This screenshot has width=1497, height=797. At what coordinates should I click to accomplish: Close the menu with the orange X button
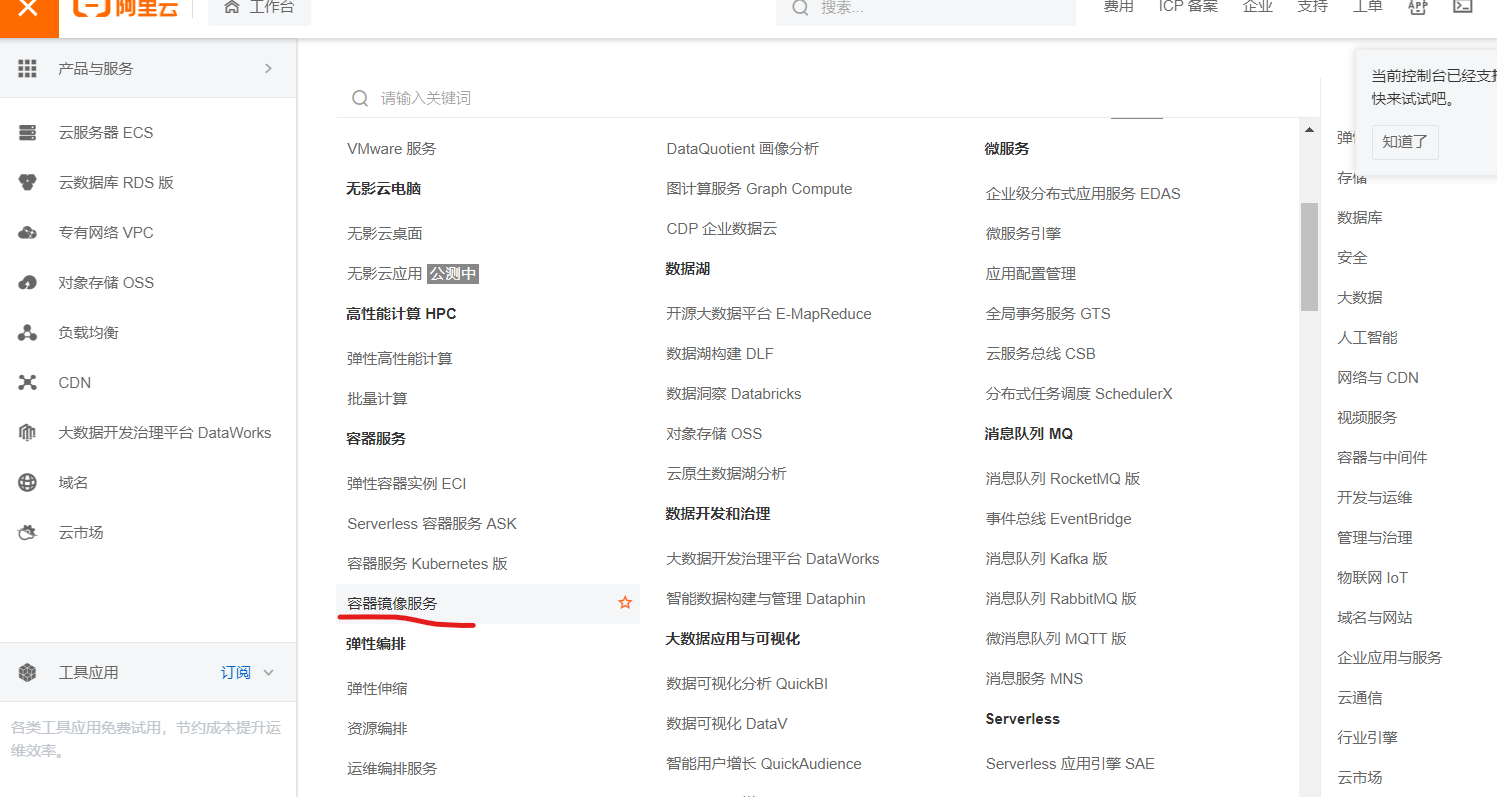tap(28, 10)
